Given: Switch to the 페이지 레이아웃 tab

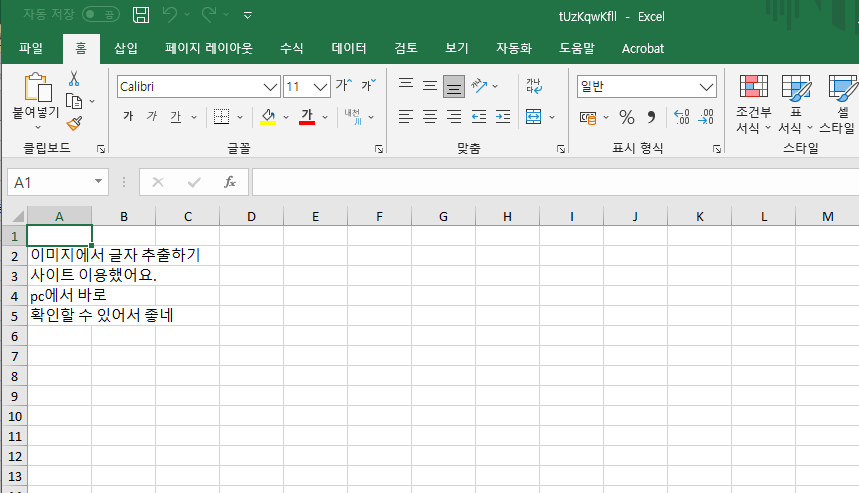Looking at the screenshot, I should click(x=209, y=48).
